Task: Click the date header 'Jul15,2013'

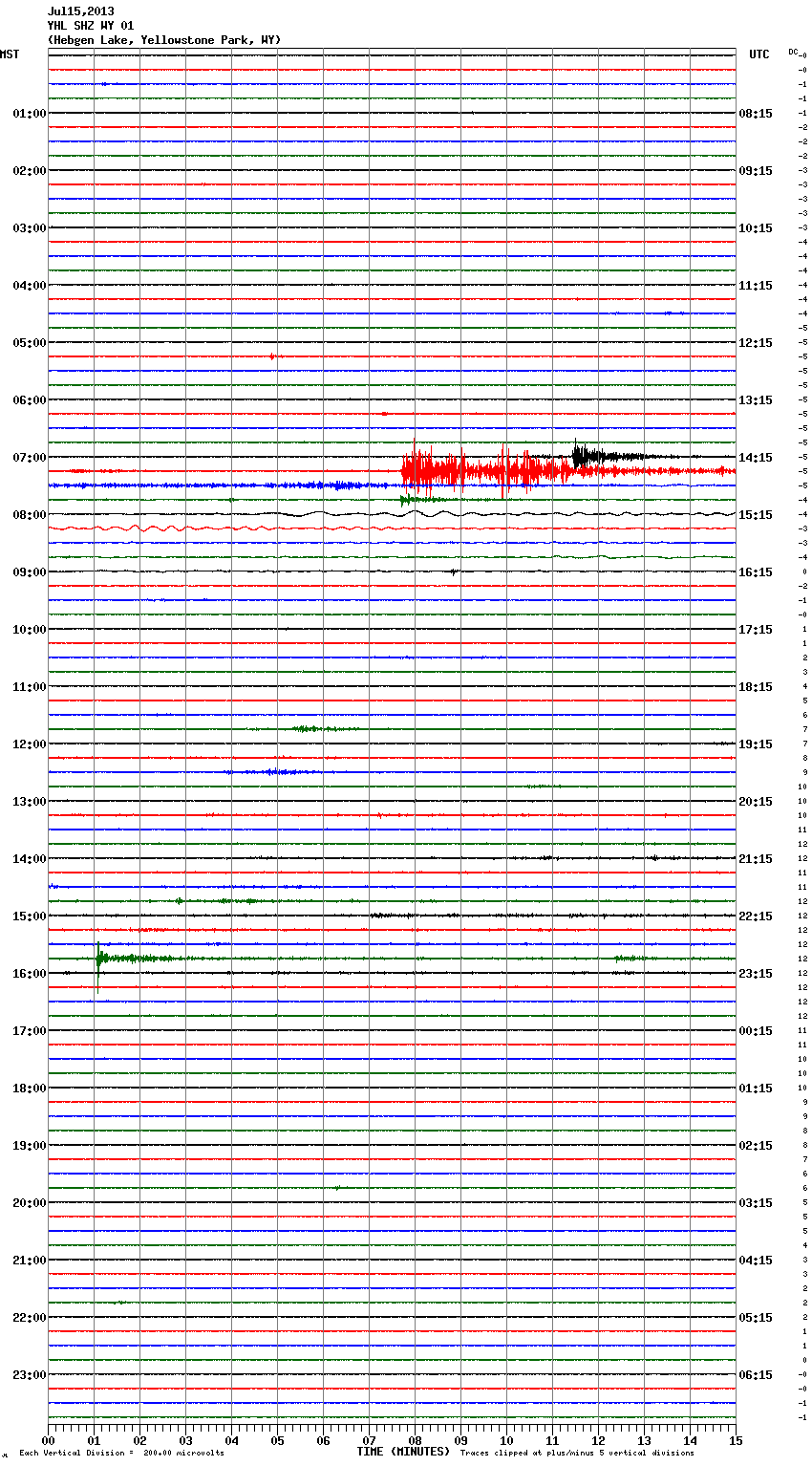Action: [x=80, y=11]
